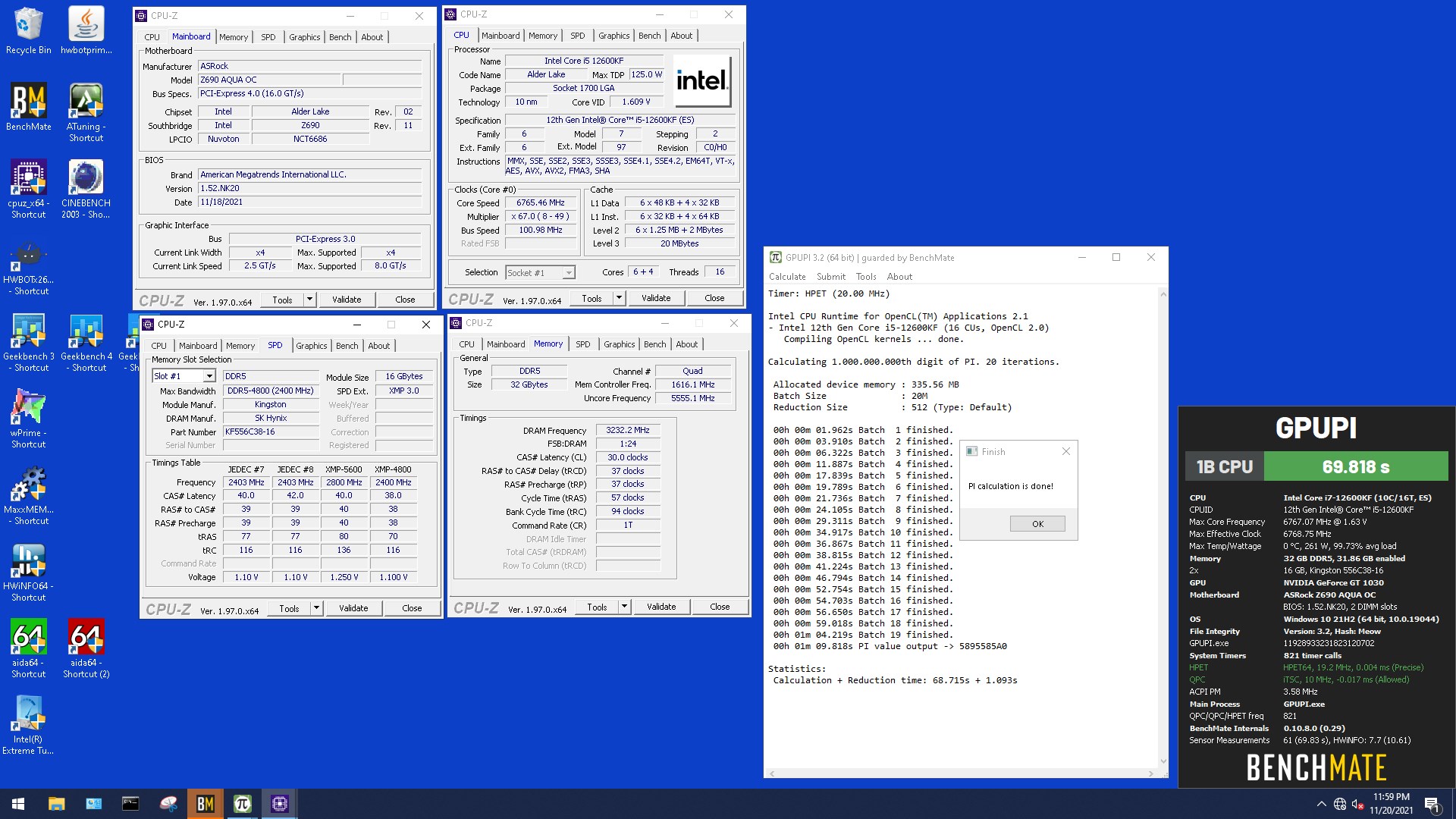Screen dimensions: 1456x819
Task: Click the muted volume tray icon
Action: (x=1358, y=804)
